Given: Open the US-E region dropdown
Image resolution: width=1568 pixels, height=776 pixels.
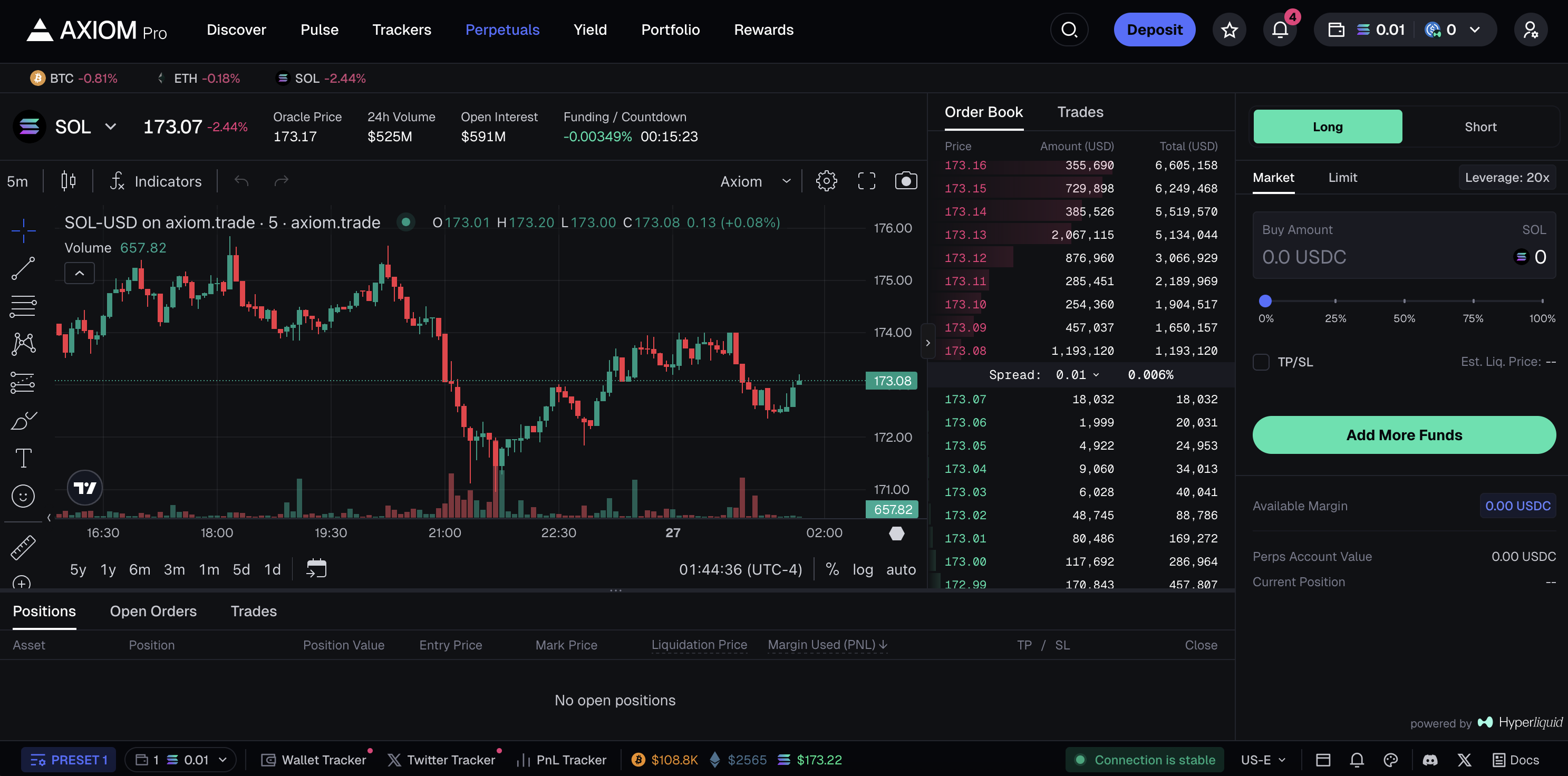Looking at the screenshot, I should [x=1263, y=760].
